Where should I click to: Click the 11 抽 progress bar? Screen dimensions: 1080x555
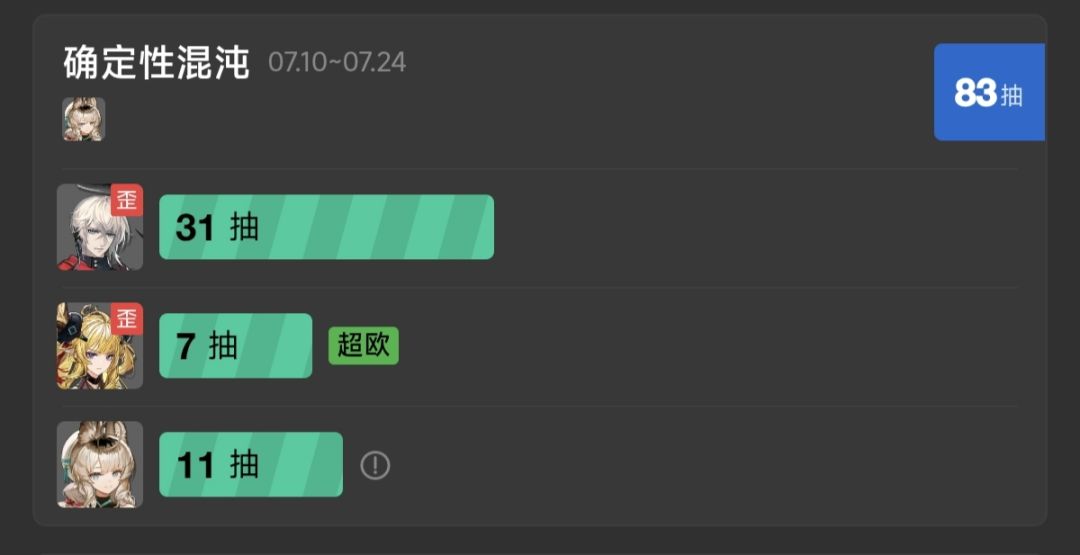tap(251, 465)
